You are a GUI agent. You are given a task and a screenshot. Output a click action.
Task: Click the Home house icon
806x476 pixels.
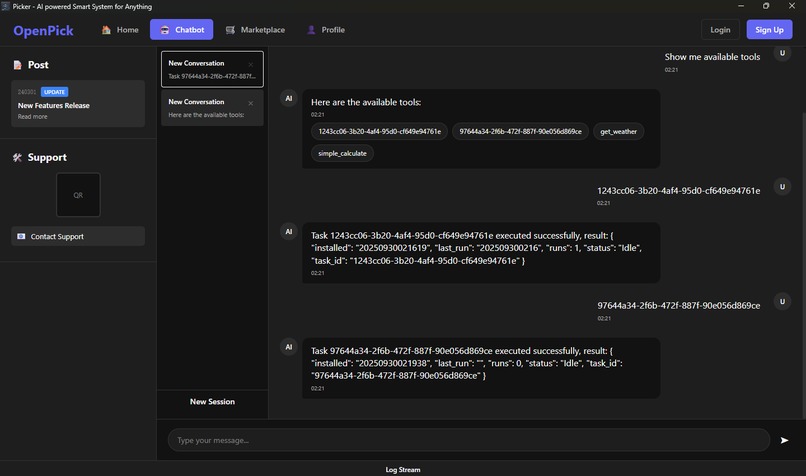(106, 30)
